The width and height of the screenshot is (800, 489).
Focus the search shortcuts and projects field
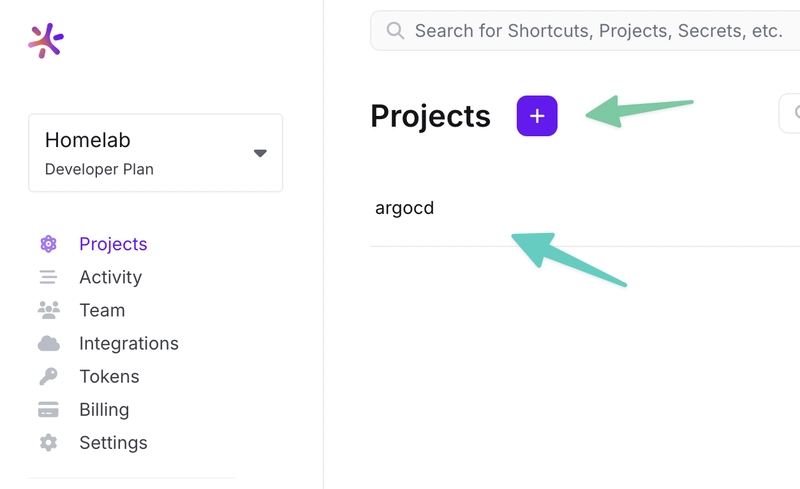pos(585,31)
